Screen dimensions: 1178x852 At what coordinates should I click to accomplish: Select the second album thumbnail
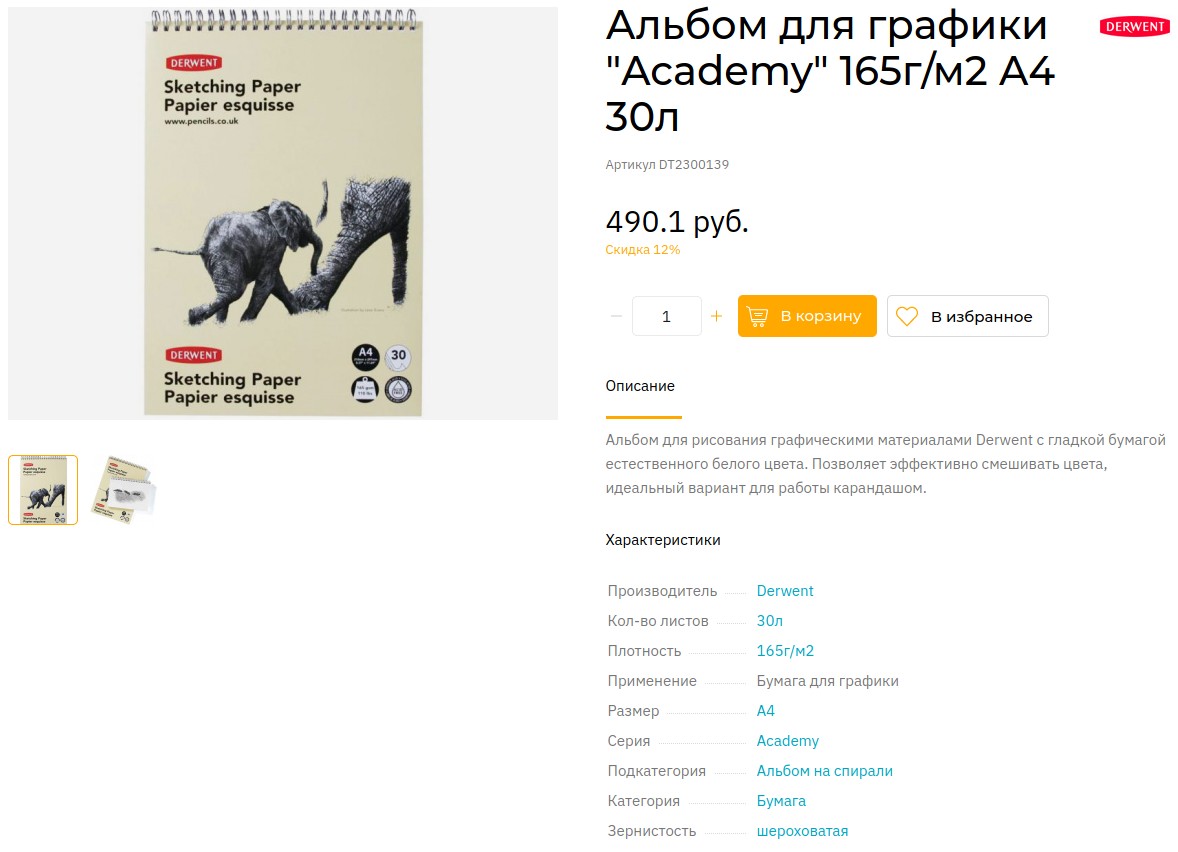(x=123, y=490)
